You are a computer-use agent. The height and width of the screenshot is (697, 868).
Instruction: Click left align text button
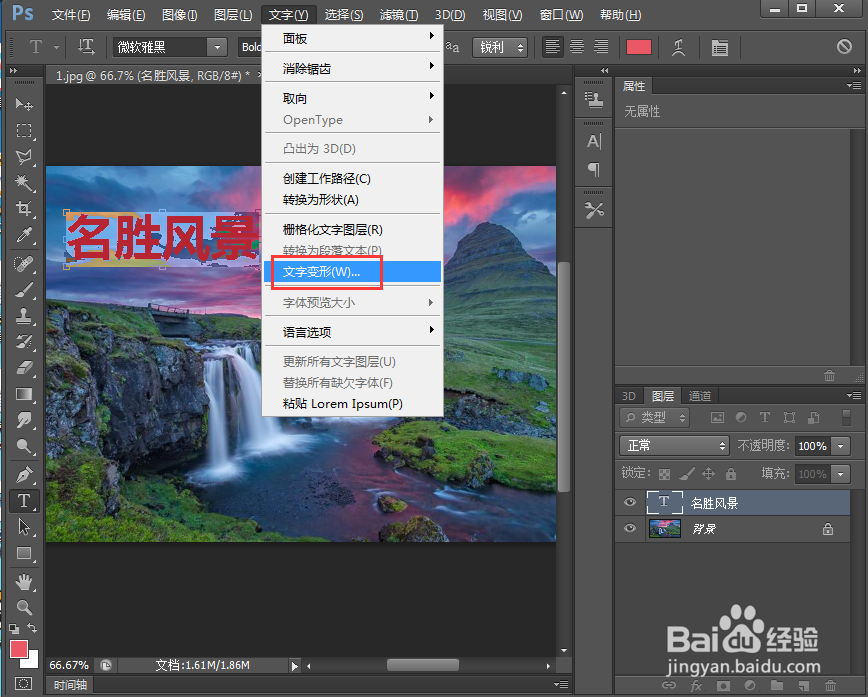(x=552, y=47)
